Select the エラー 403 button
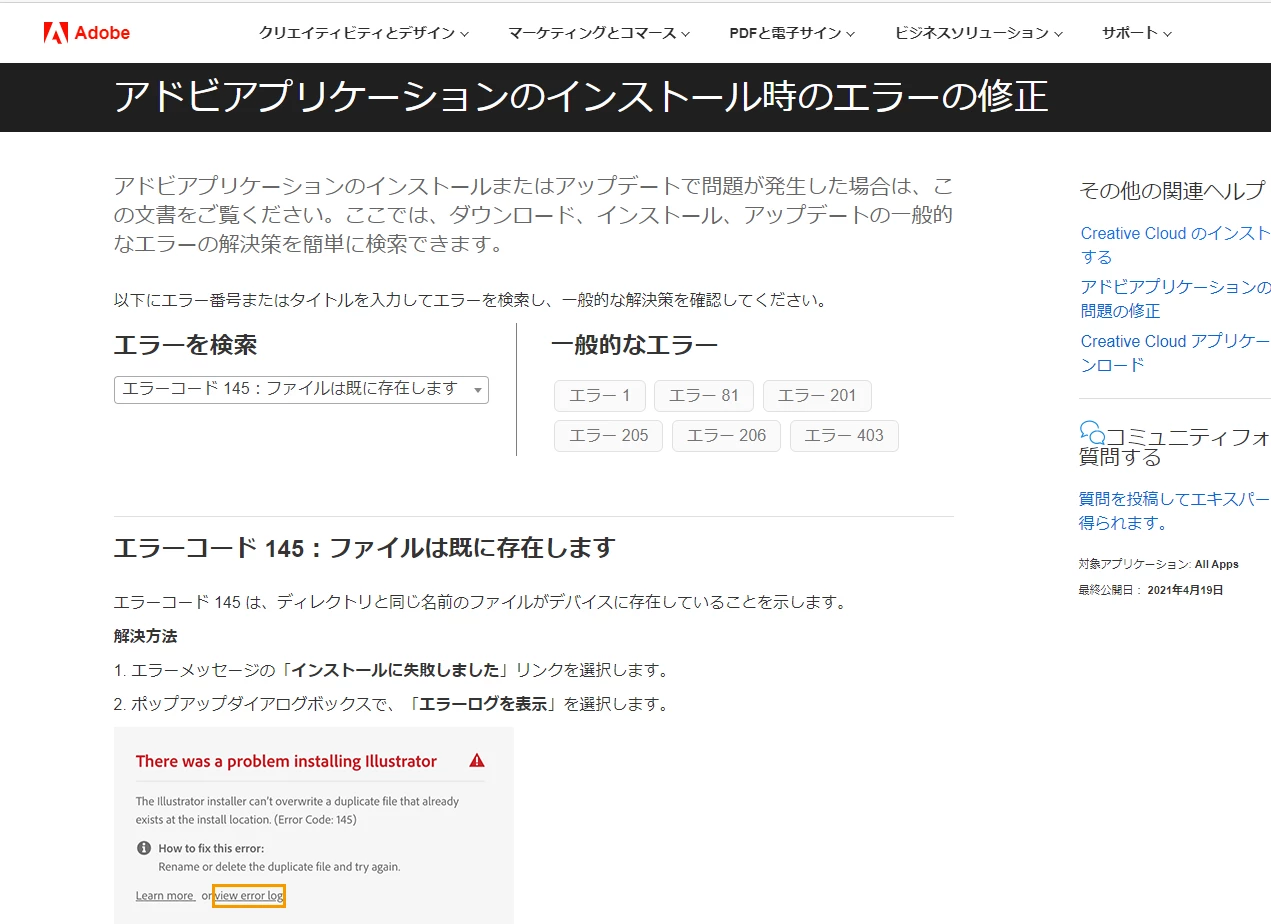The height and width of the screenshot is (924, 1271). (844, 435)
